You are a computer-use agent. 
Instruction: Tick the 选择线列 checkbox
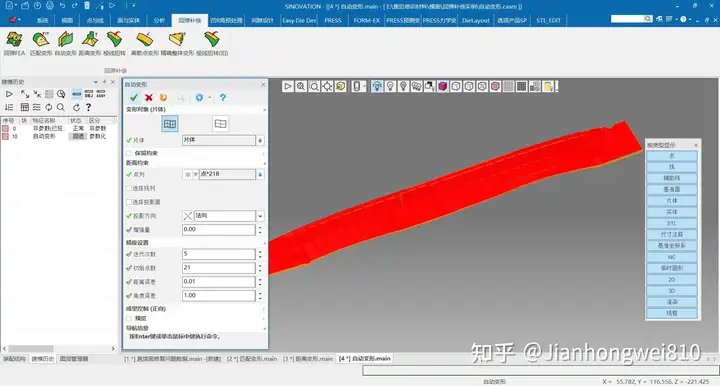[129, 188]
